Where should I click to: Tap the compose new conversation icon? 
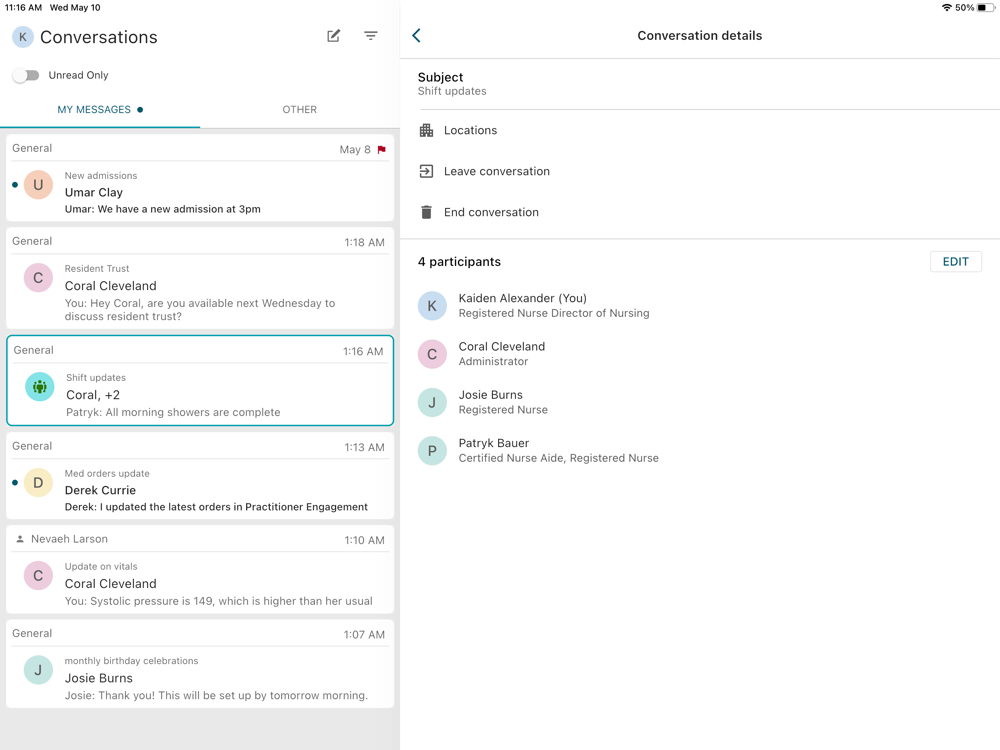(x=334, y=36)
